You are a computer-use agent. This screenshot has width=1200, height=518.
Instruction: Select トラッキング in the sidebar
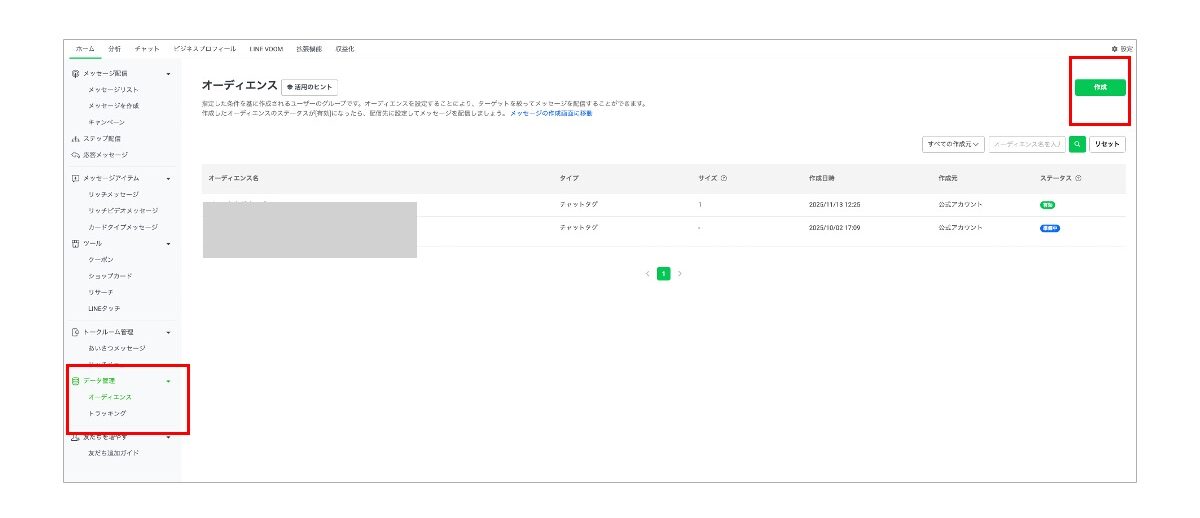click(x=107, y=414)
